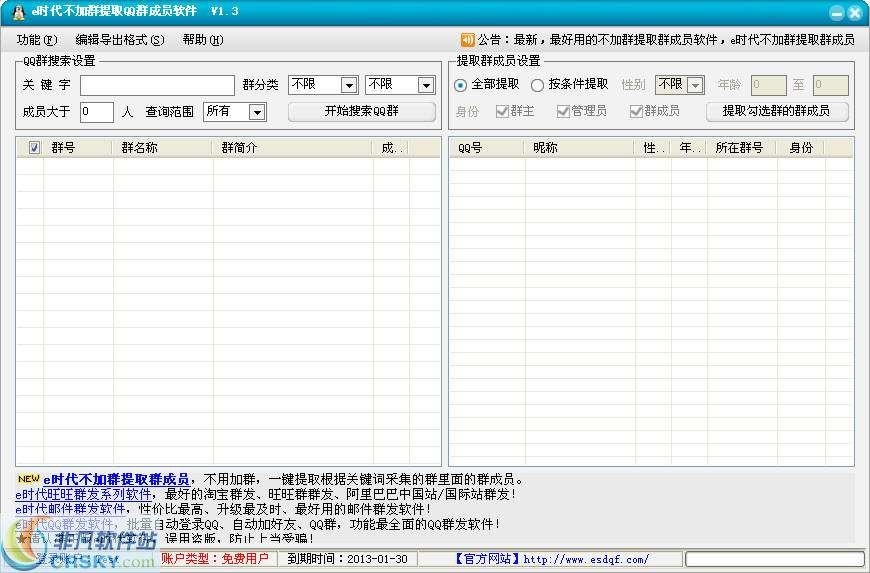Open the e时代不加群提取群成员 link
Image resolution: width=870 pixels, height=573 pixels.
click(x=116, y=479)
